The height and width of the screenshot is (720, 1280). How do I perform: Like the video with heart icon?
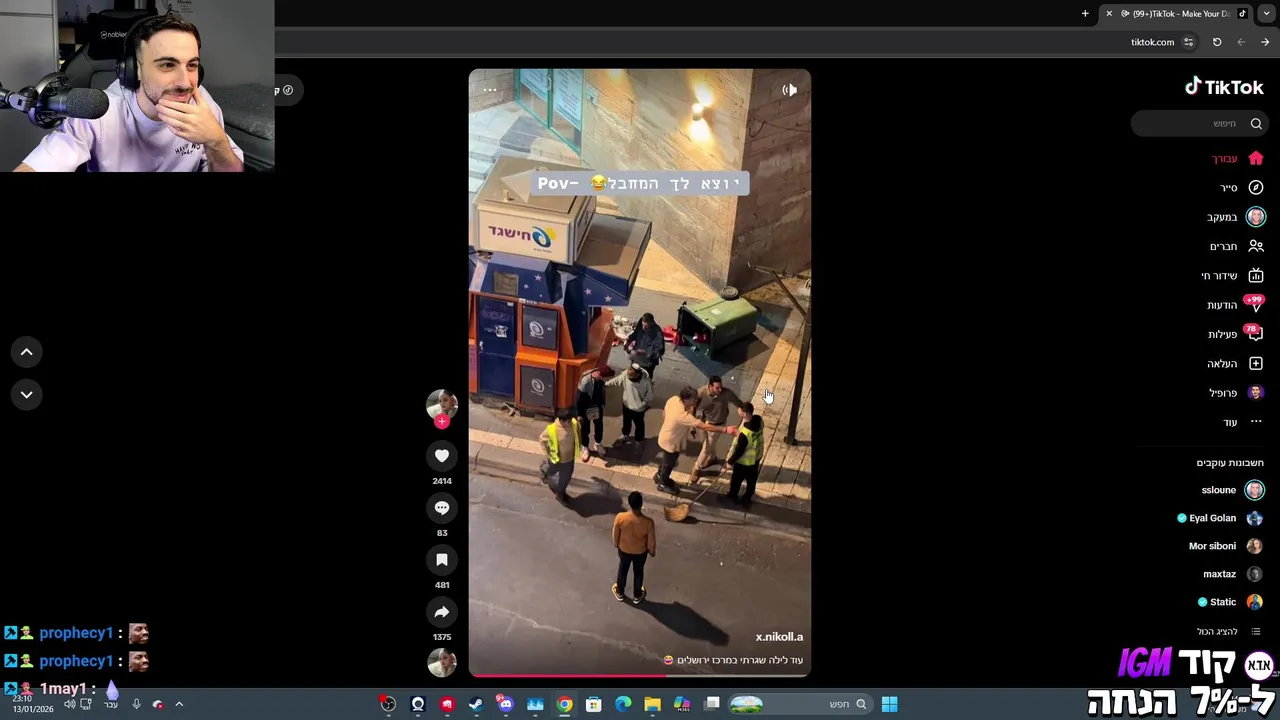[442, 456]
